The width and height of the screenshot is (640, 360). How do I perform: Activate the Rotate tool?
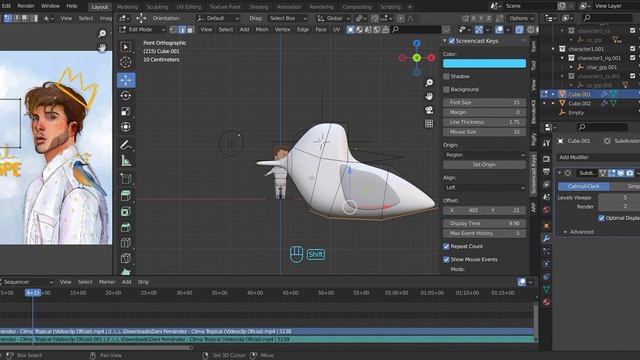(126, 96)
